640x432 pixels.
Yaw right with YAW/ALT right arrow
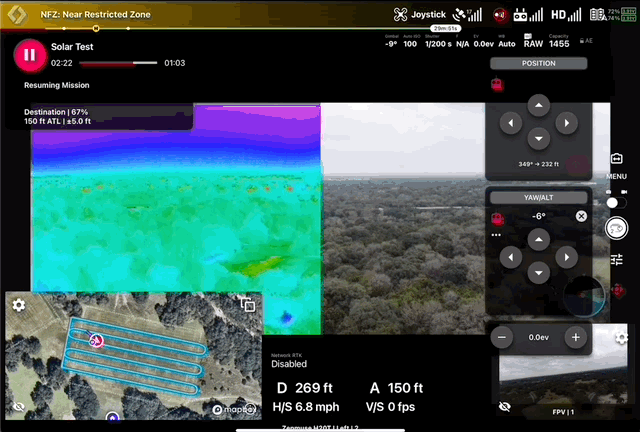tap(567, 257)
